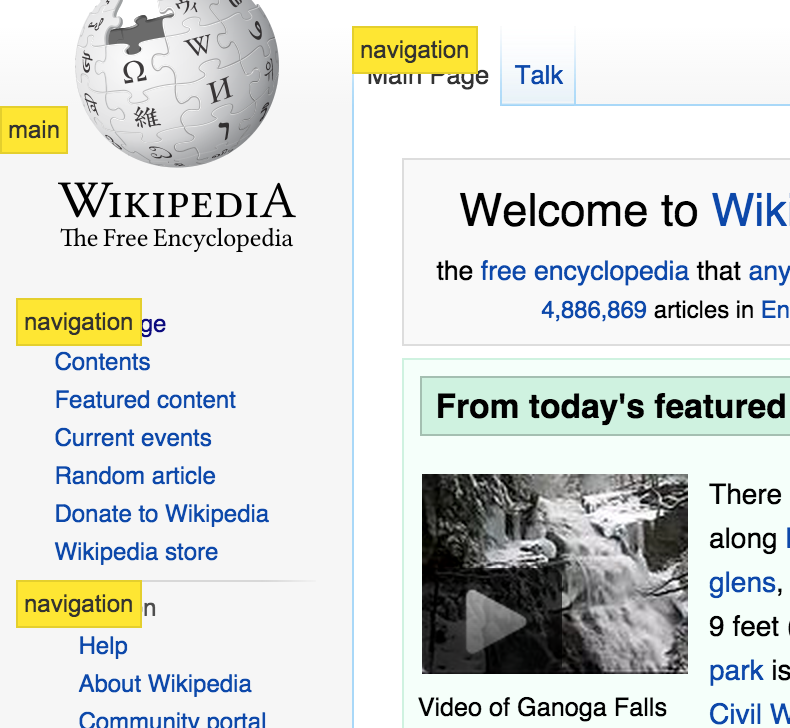Viewport: 790px width, 728px height.
Task: Click the Video of Ganoga Falls caption
Action: pos(542,707)
